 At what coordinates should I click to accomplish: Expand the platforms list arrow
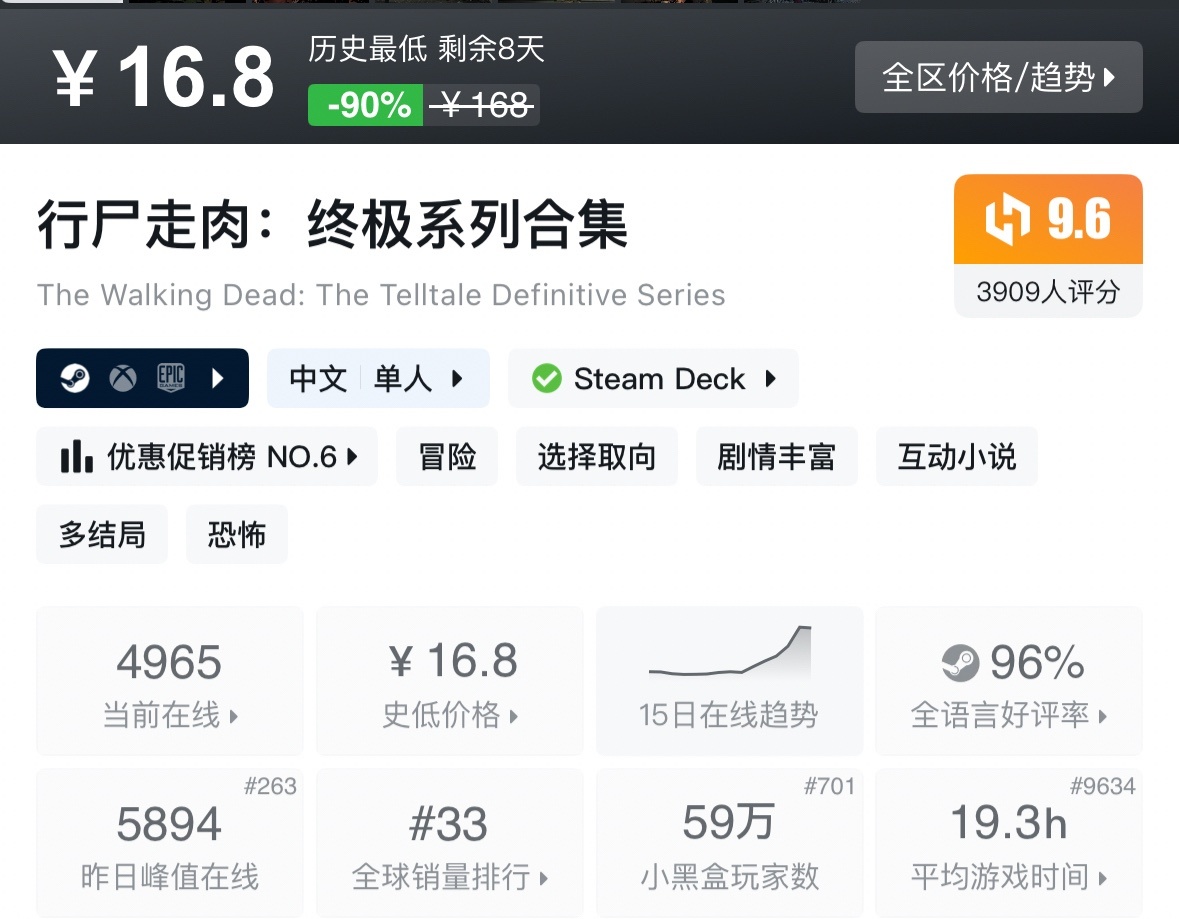coord(218,378)
